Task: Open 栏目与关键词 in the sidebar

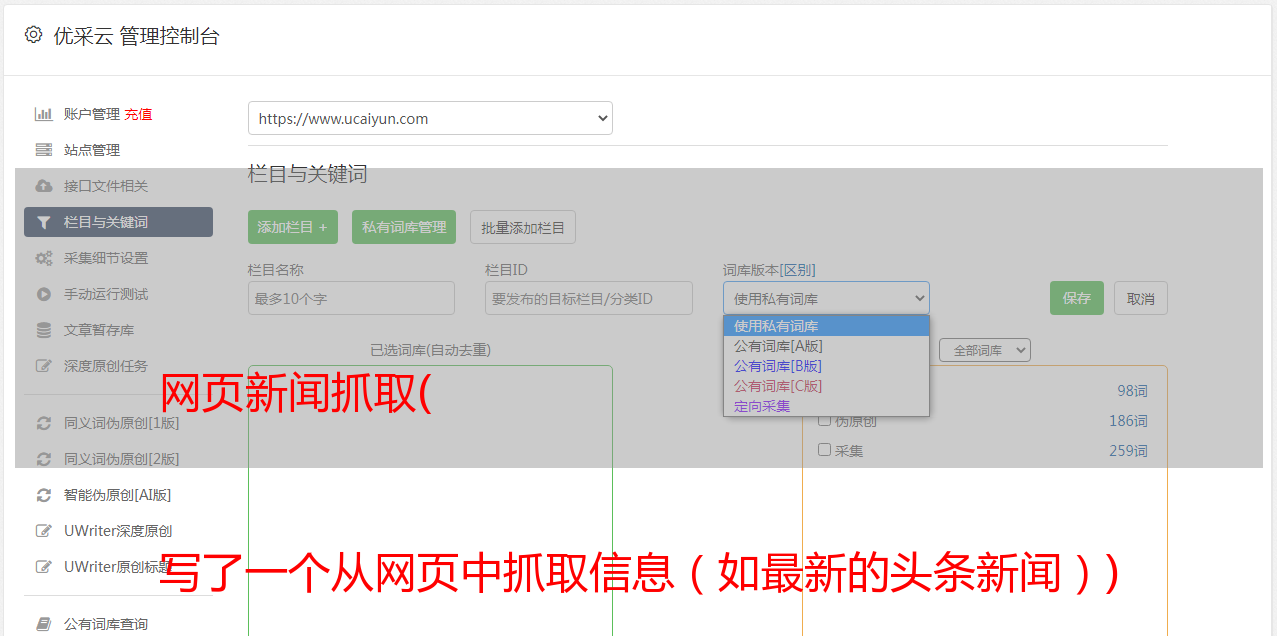Action: tap(118, 222)
